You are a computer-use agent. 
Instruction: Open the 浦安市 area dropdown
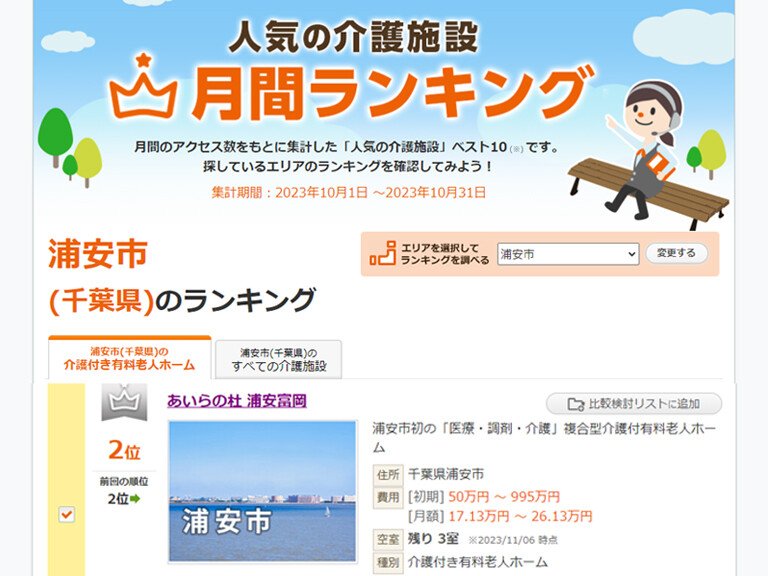[568, 254]
